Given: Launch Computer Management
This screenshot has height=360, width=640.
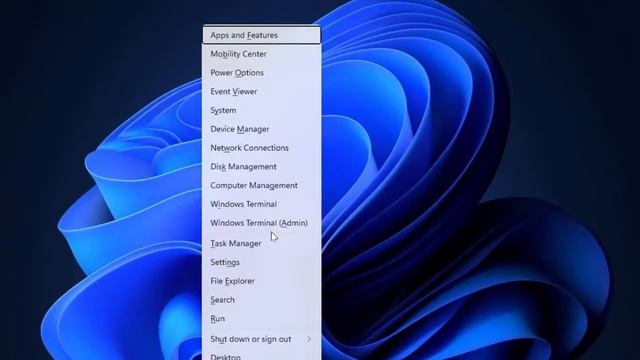Looking at the screenshot, I should (262, 185).
